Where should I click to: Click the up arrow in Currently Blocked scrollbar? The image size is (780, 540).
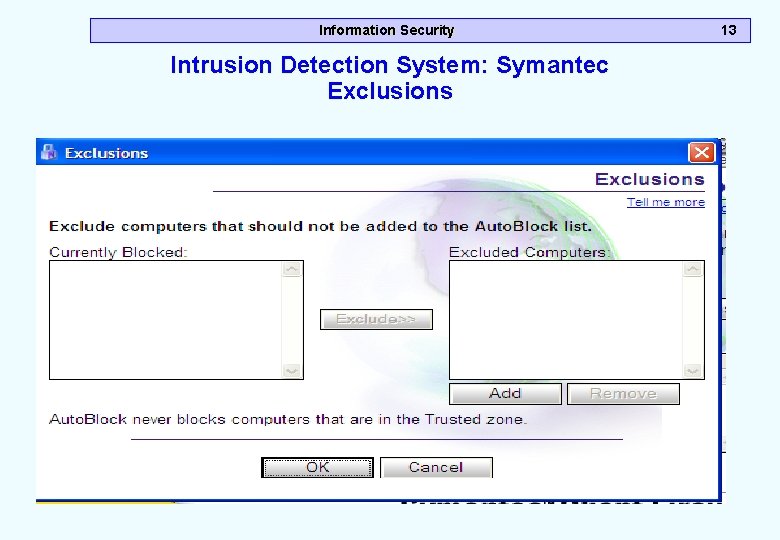(292, 269)
